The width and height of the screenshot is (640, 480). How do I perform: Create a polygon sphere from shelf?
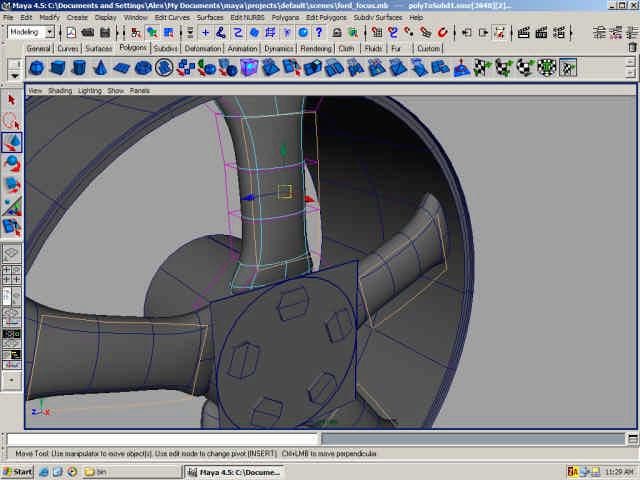click(x=36, y=68)
